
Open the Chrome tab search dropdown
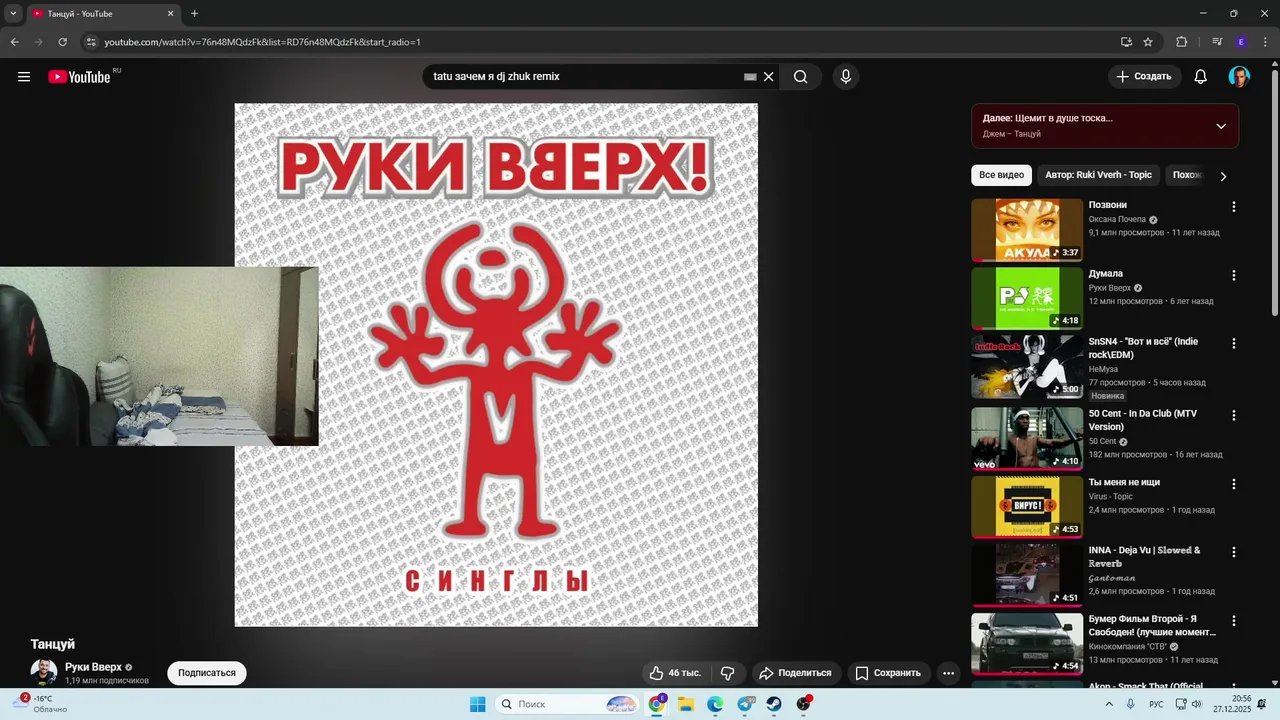[x=13, y=14]
